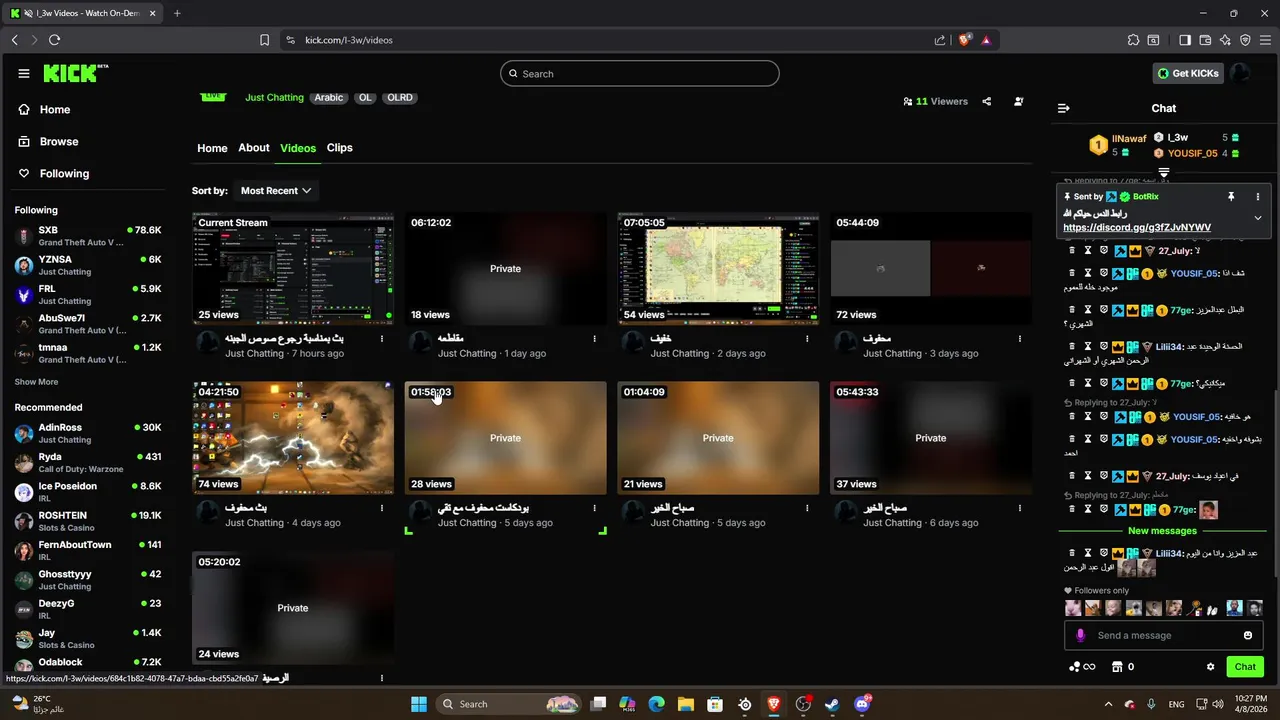Image resolution: width=1280 pixels, height=720 pixels.
Task: Click the Just Chatting category link at top
Action: click(274, 98)
